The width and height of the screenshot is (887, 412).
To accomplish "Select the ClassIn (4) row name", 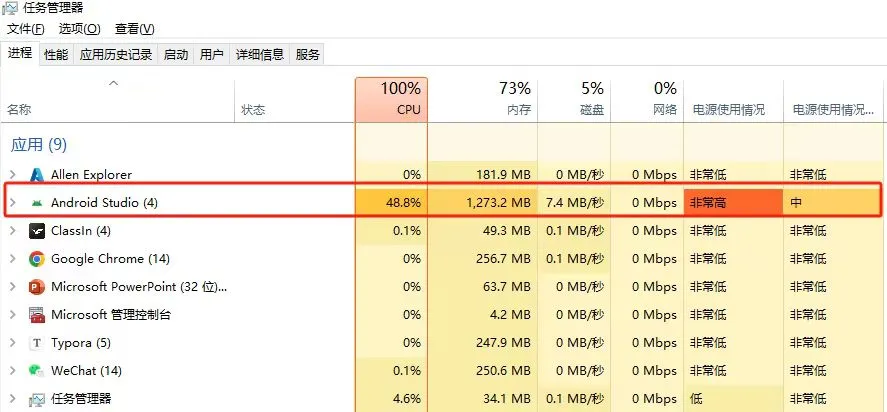I will pos(81,231).
